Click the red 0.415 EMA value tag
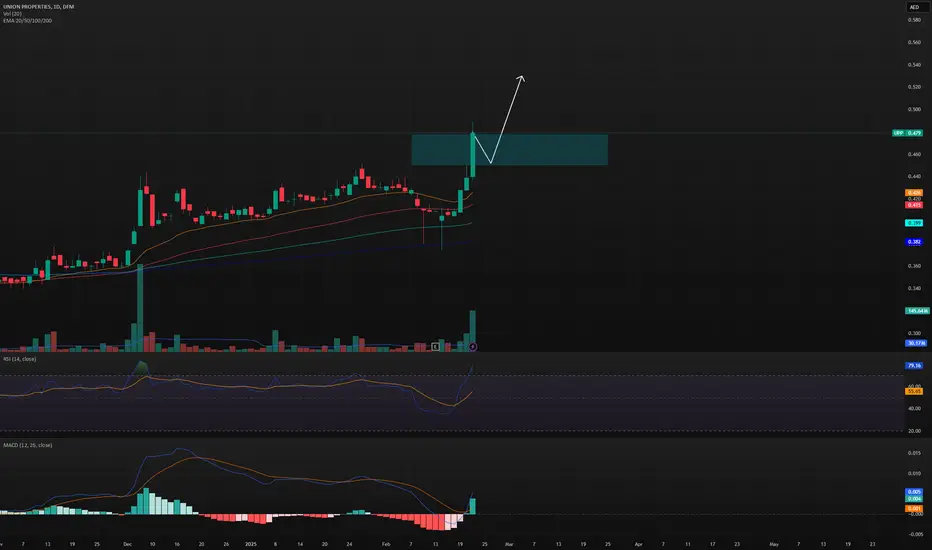The width and height of the screenshot is (932, 550). 914,205
